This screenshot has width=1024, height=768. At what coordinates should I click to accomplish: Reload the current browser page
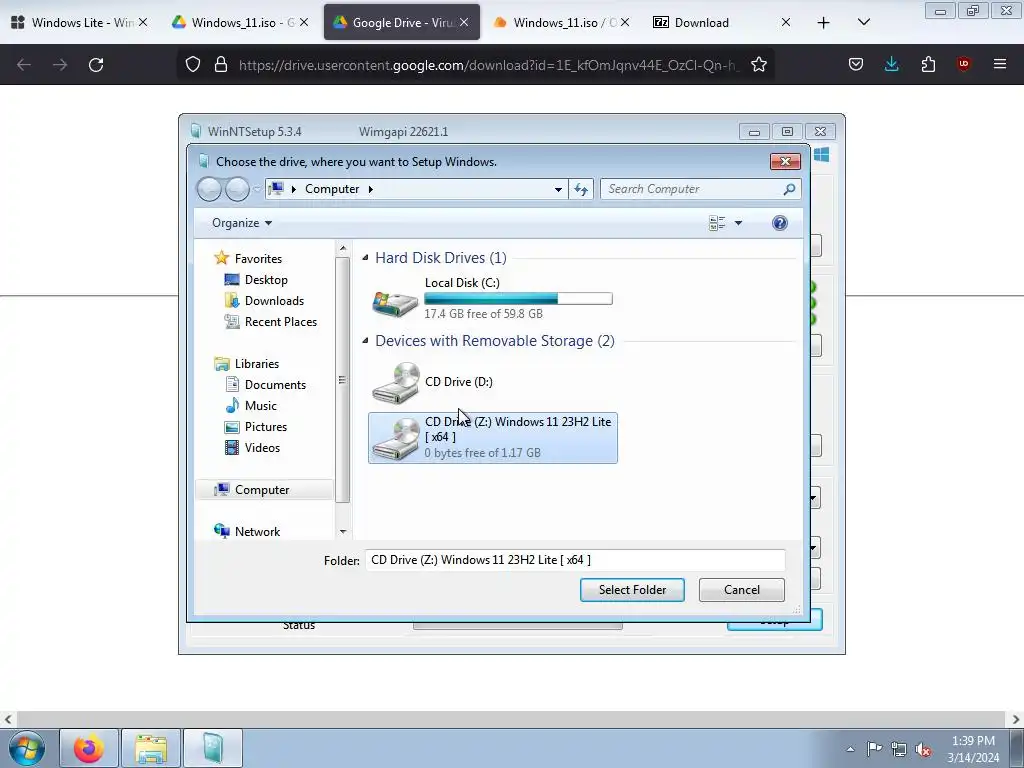(x=96, y=64)
